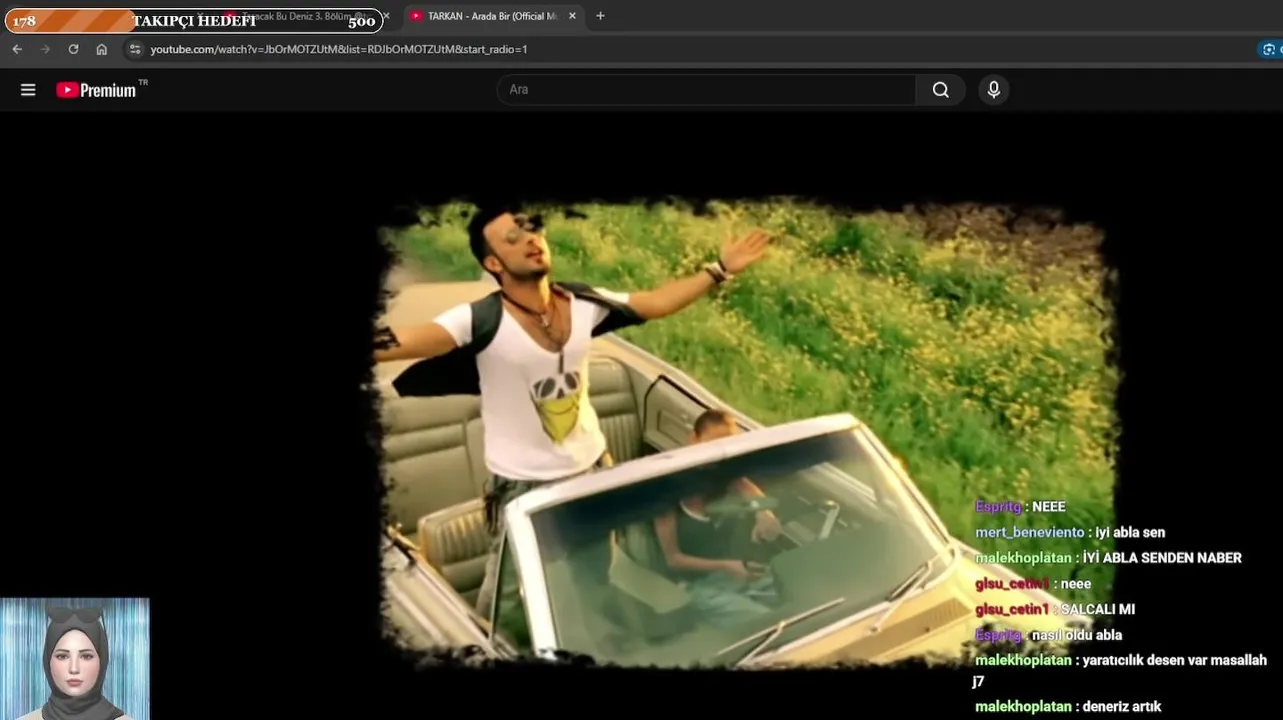Start voice search with microphone
The width and height of the screenshot is (1283, 720).
click(993, 89)
